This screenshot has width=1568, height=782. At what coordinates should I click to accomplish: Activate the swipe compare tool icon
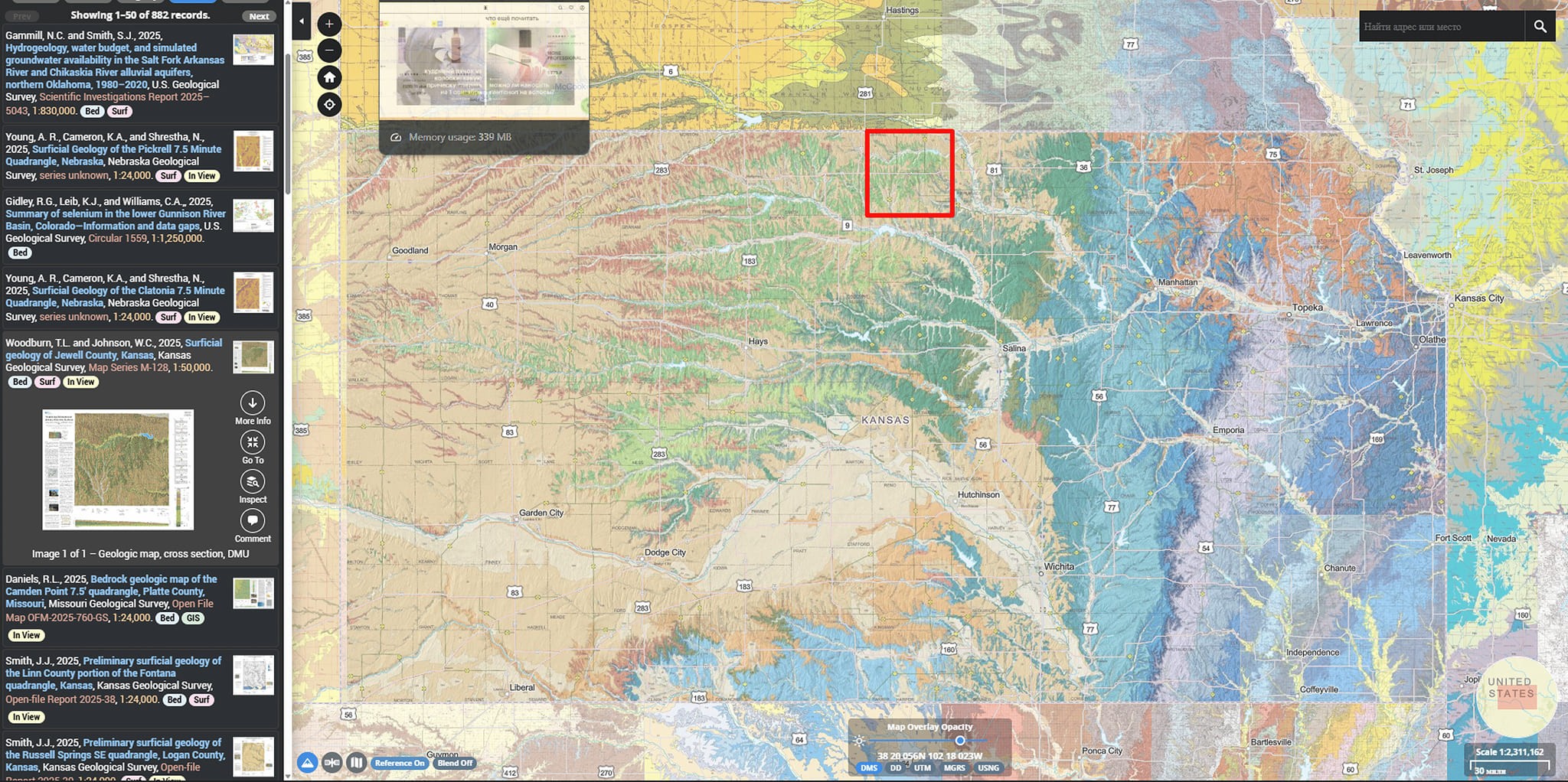(x=332, y=762)
